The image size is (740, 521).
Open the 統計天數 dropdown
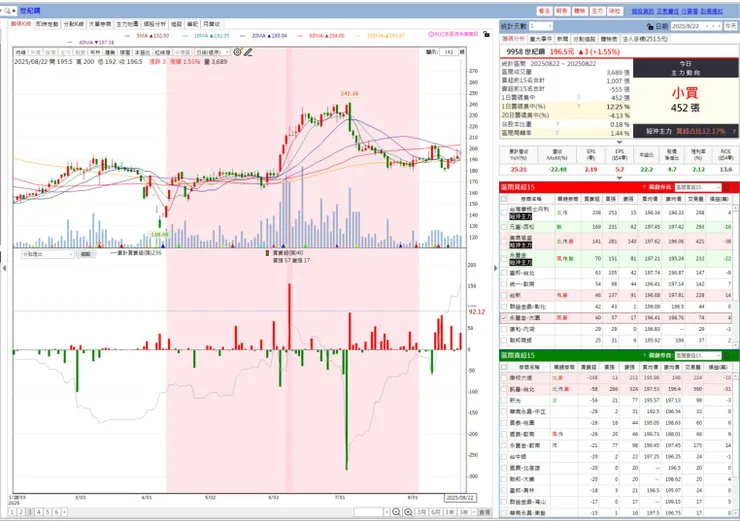pyautogui.click(x=540, y=26)
